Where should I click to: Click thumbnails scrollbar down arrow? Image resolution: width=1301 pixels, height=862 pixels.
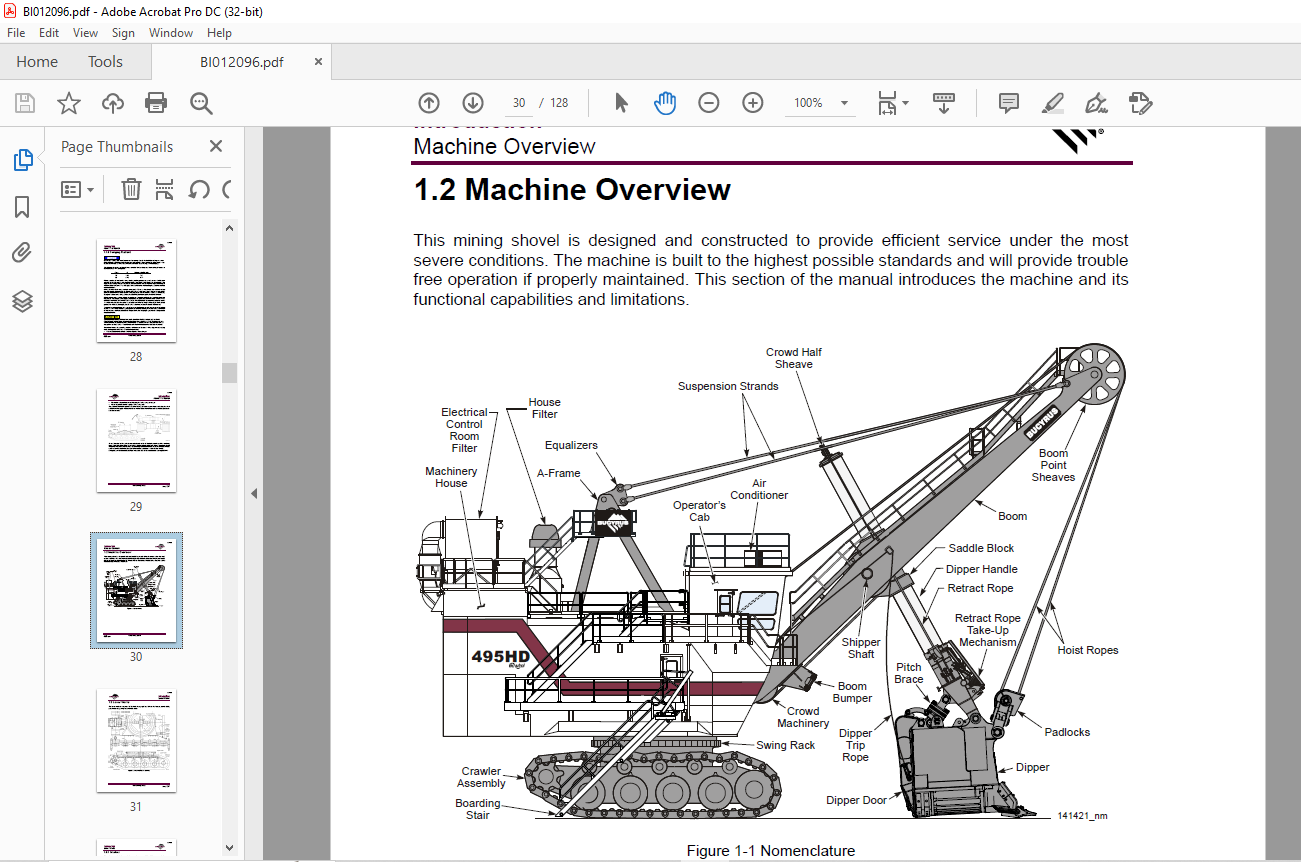pos(230,848)
